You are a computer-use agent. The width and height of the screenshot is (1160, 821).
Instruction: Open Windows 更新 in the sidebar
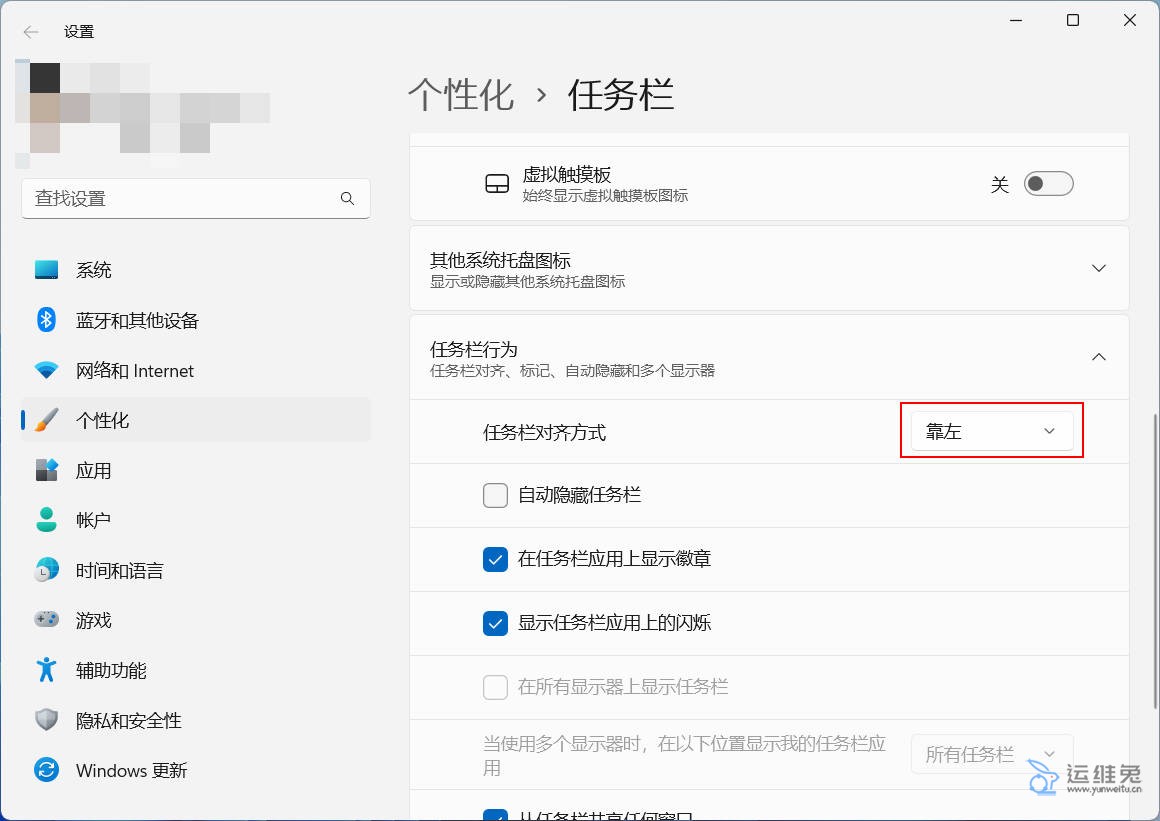point(131,770)
